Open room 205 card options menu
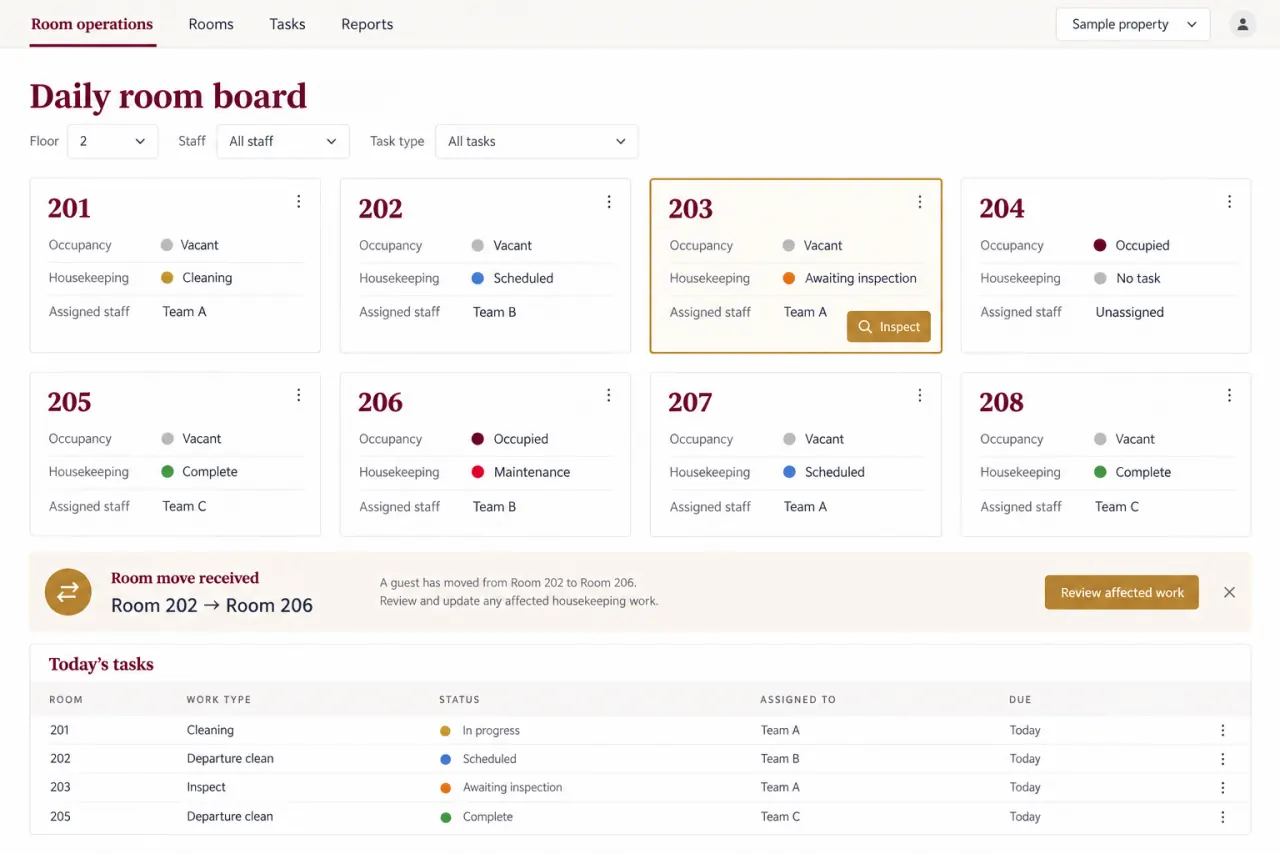 [x=298, y=395]
